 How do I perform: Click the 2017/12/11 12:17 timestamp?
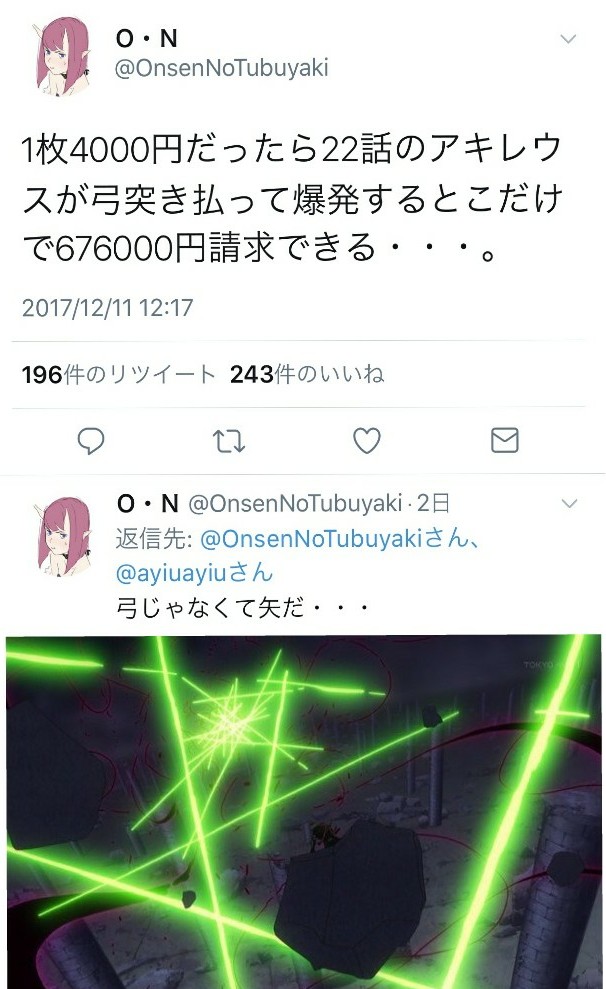pyautogui.click(x=108, y=308)
